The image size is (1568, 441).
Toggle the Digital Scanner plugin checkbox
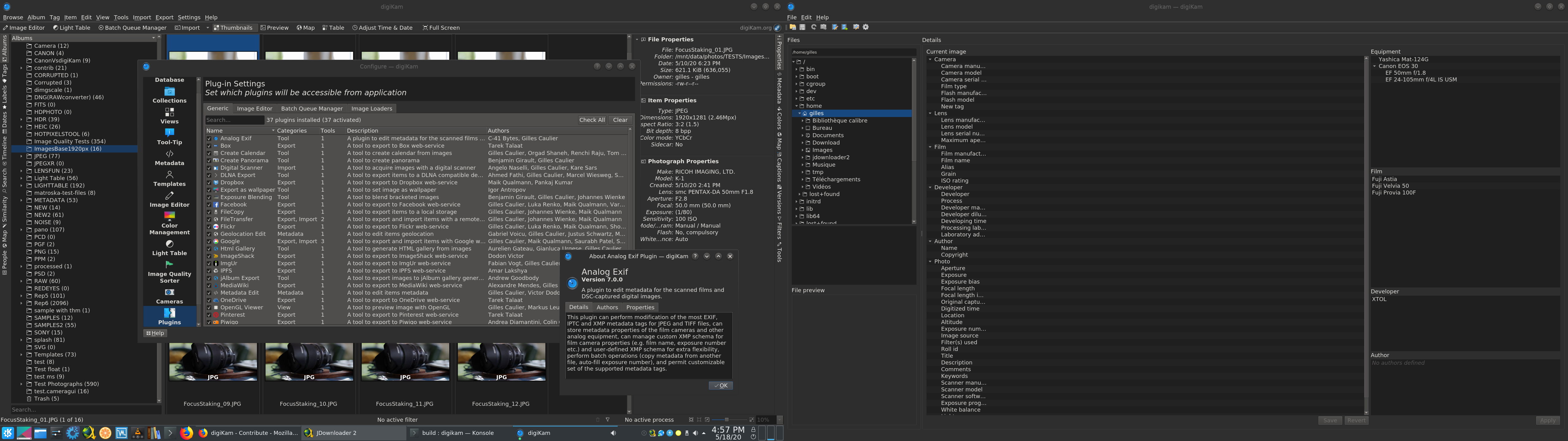click(209, 168)
